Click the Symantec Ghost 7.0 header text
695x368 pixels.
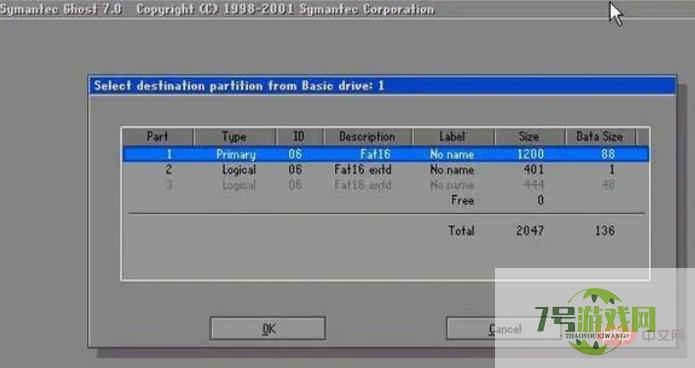(x=61, y=9)
